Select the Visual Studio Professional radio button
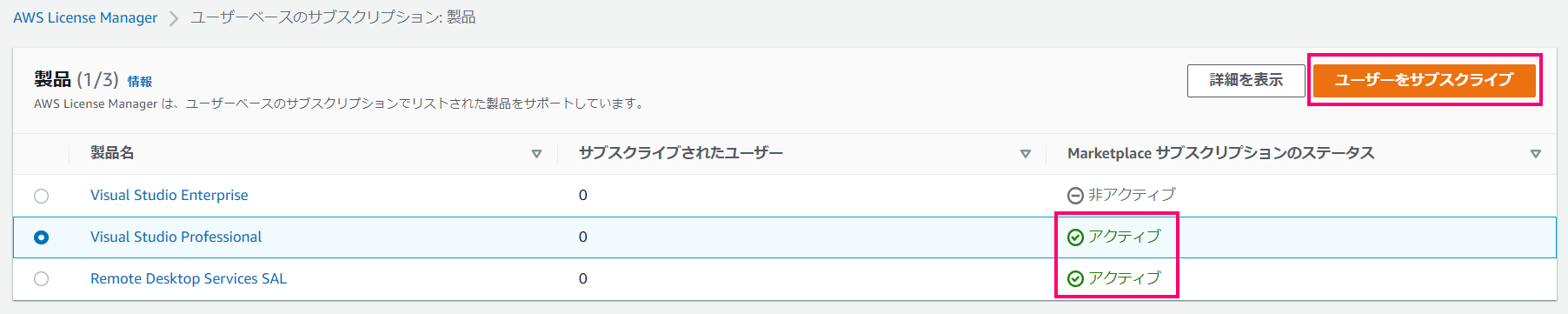 [41, 237]
